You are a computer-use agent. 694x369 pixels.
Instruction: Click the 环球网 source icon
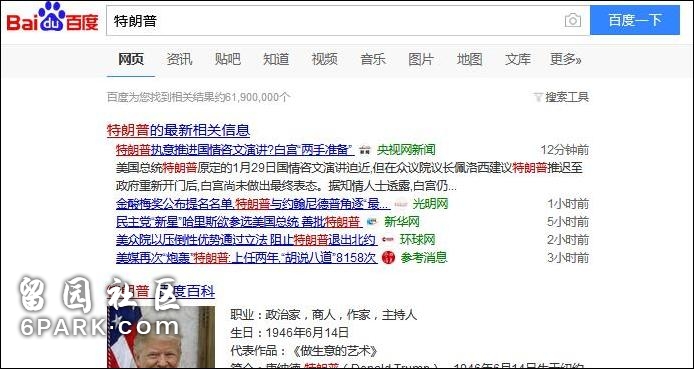tap(388, 239)
